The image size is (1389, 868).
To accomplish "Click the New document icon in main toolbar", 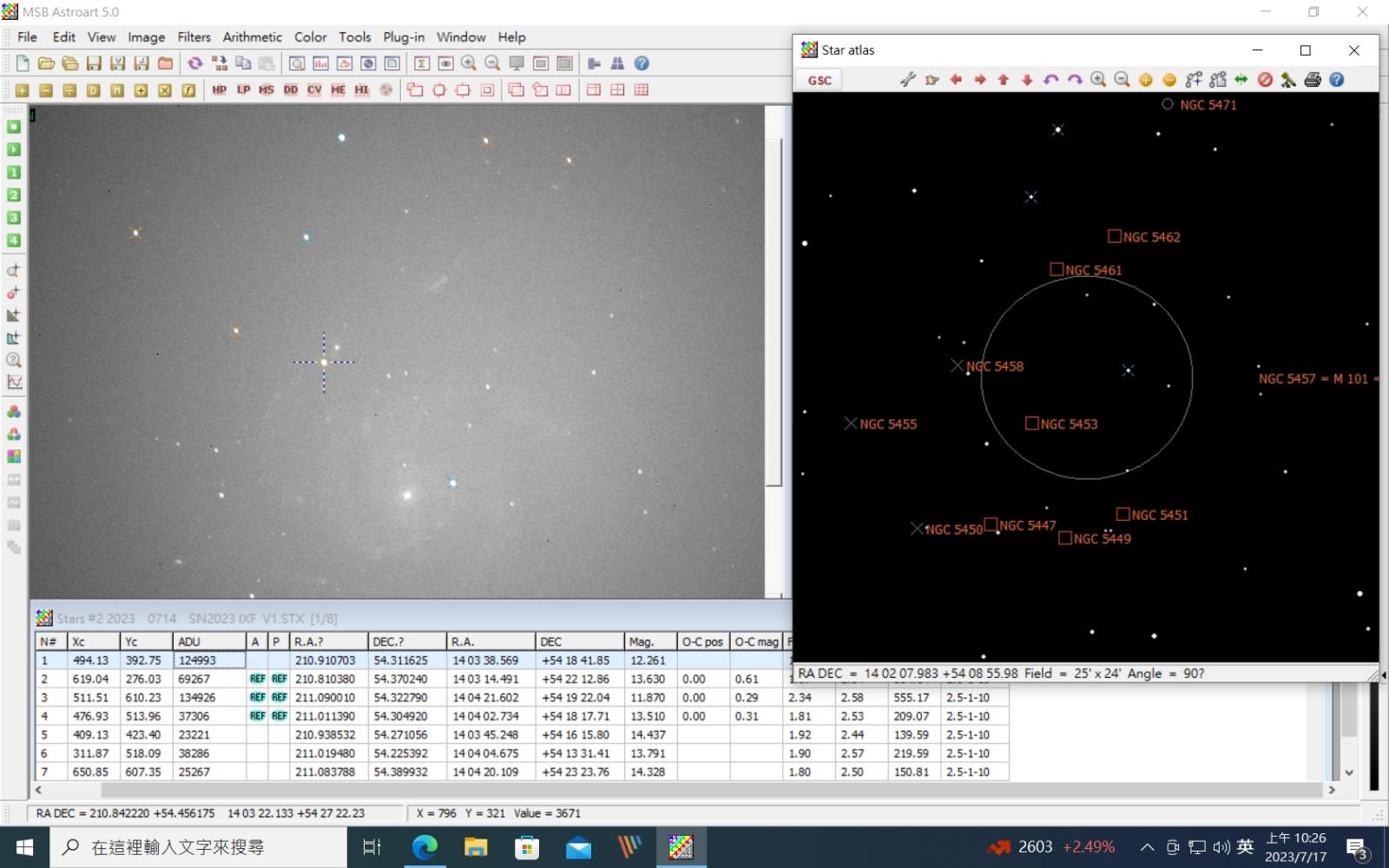I will tap(23, 63).
